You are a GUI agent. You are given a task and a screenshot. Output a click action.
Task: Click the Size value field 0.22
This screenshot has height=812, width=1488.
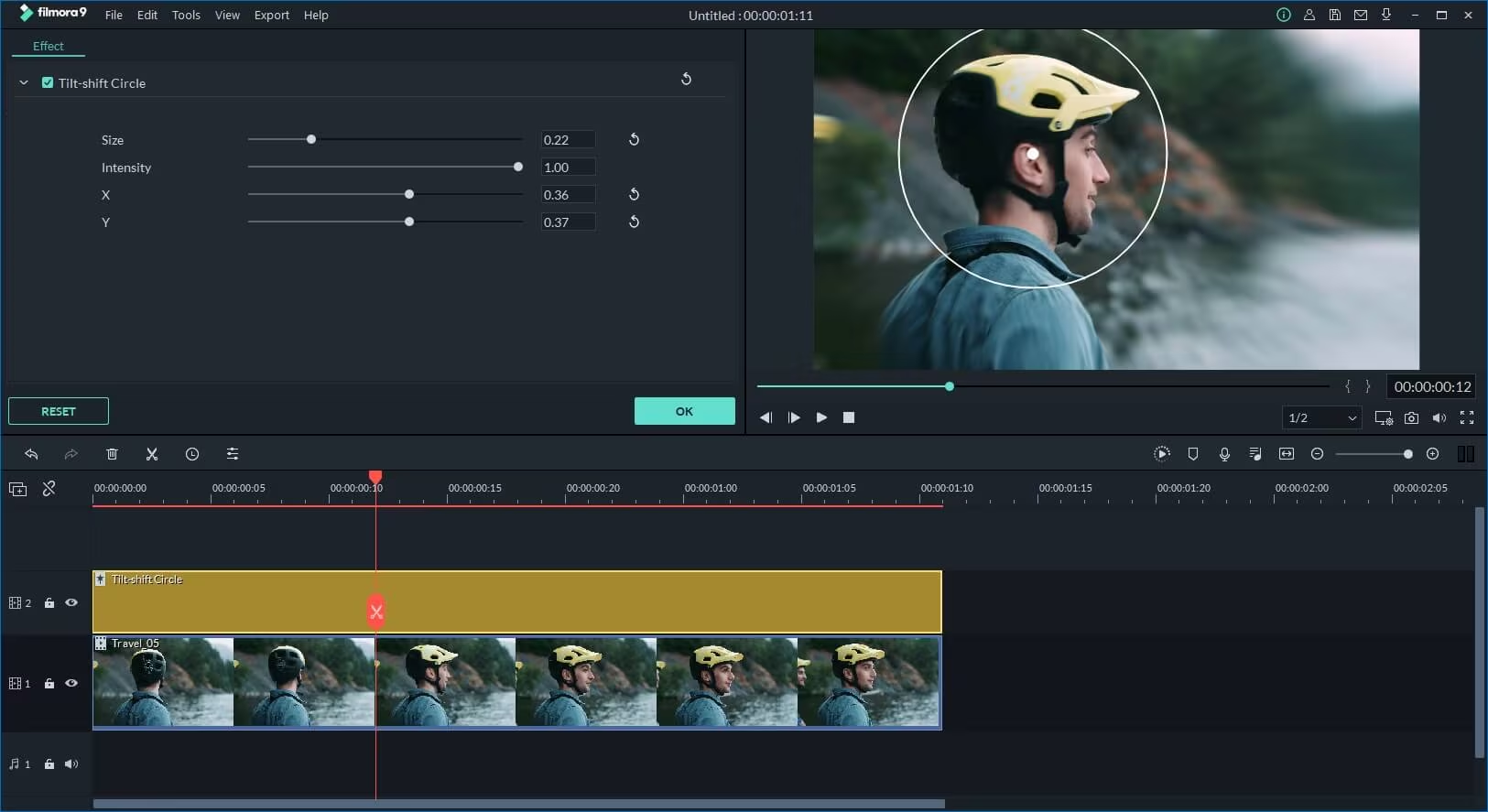click(x=568, y=140)
